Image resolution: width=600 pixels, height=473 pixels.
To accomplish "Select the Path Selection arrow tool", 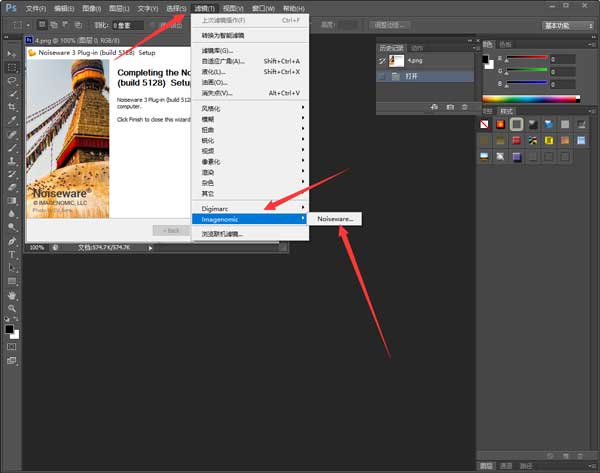I will pos(12,267).
